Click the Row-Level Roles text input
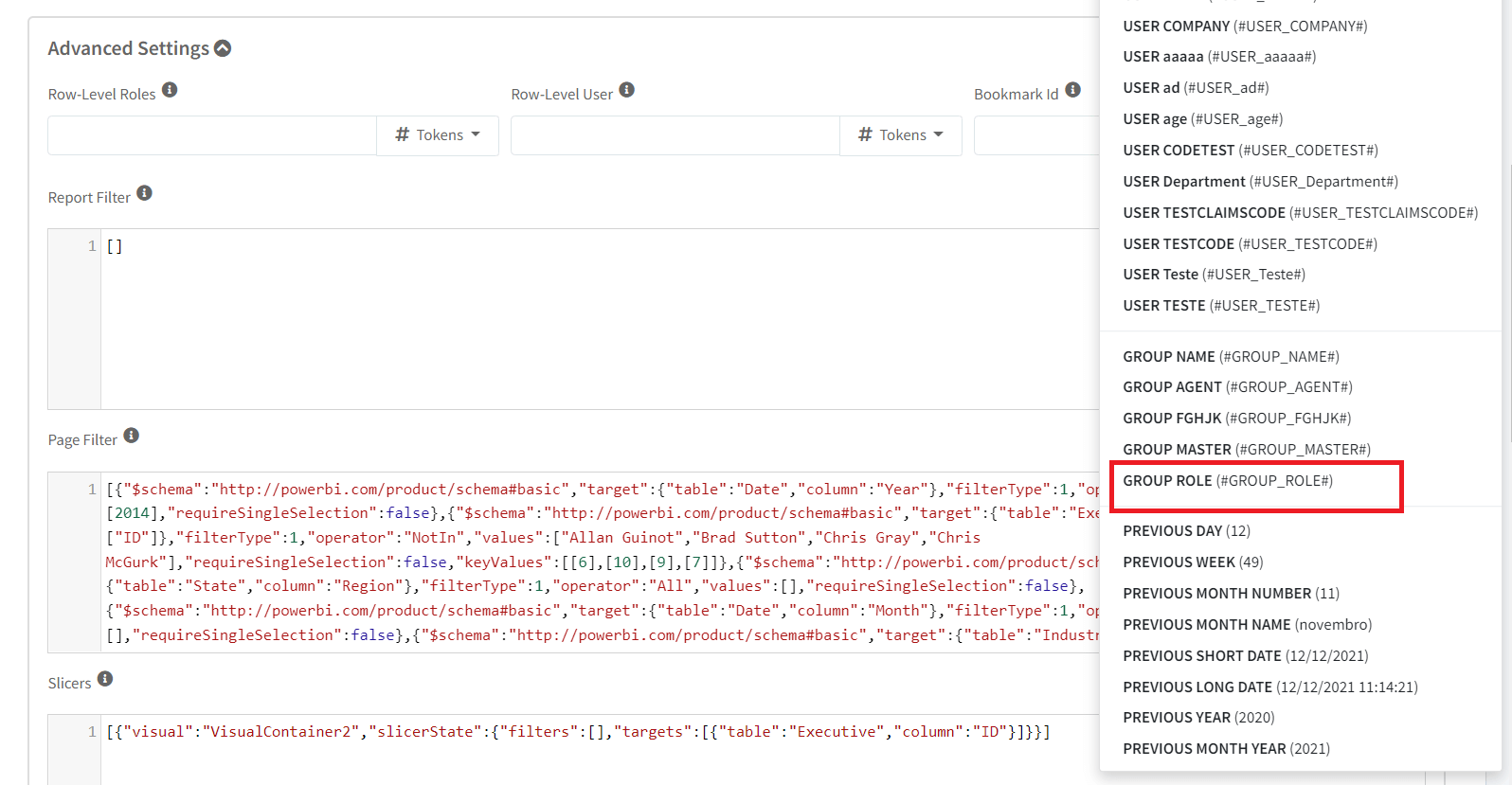1512x785 pixels. (212, 135)
